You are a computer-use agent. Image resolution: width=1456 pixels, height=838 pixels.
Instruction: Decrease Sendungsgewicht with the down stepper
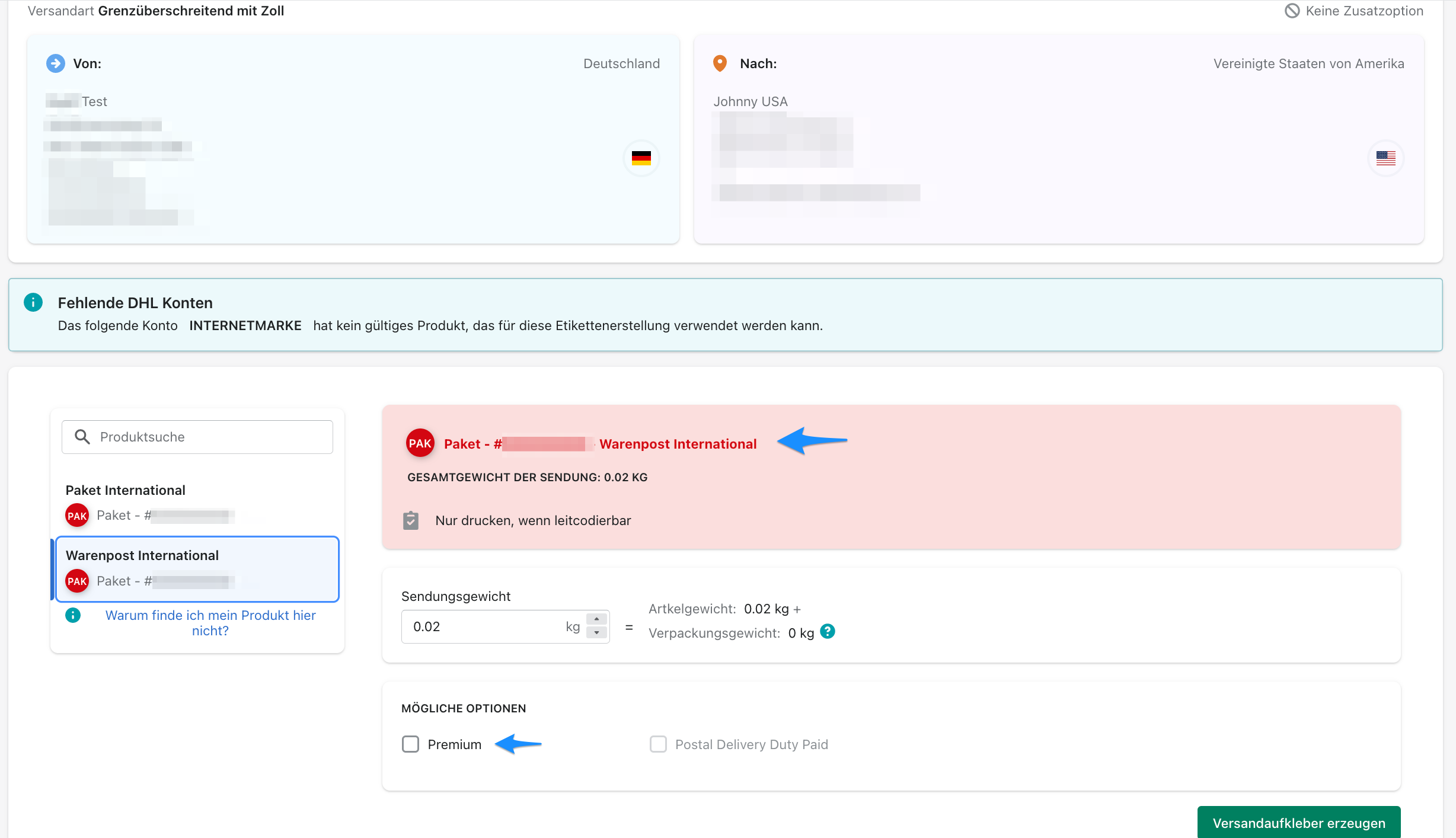(596, 634)
